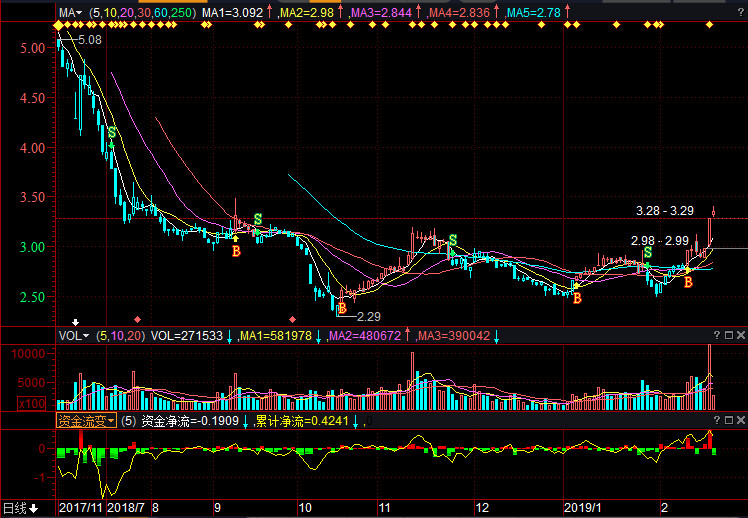This screenshot has width=748, height=518.
Task: Click the help icon on VOL panel
Action: point(716,335)
